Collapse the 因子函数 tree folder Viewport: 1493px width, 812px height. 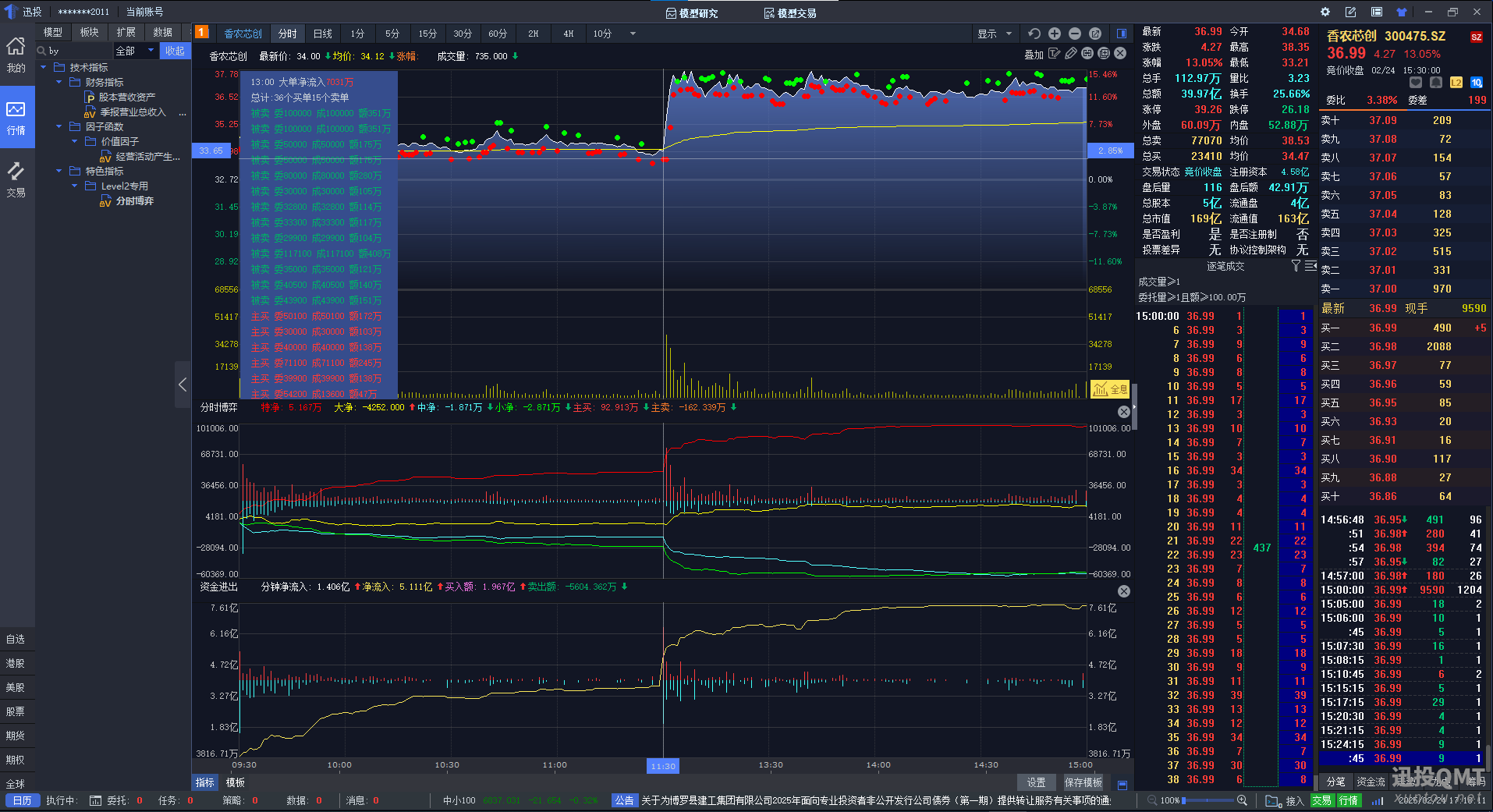59,126
